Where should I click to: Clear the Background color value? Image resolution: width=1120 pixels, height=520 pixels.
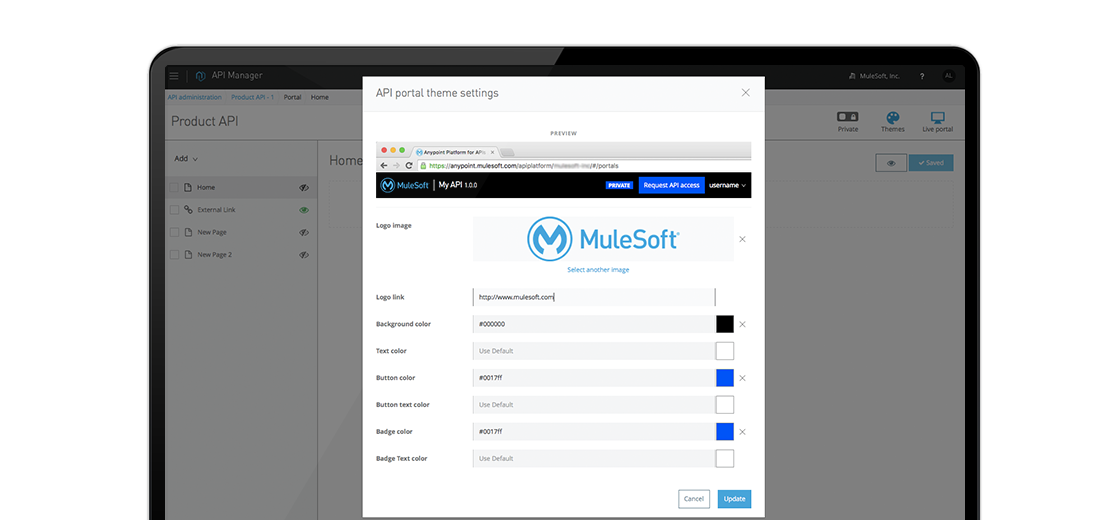click(x=742, y=324)
